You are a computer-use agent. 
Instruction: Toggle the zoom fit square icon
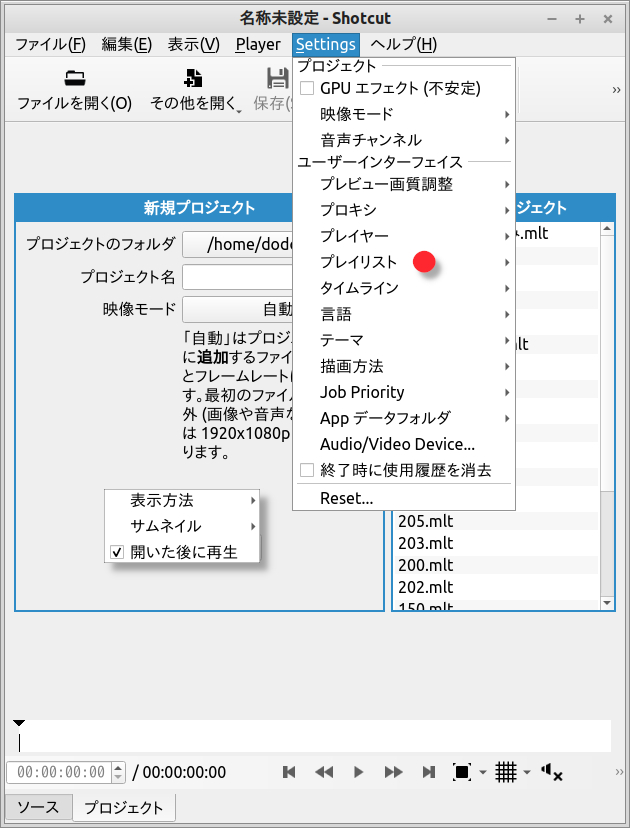tap(462, 772)
